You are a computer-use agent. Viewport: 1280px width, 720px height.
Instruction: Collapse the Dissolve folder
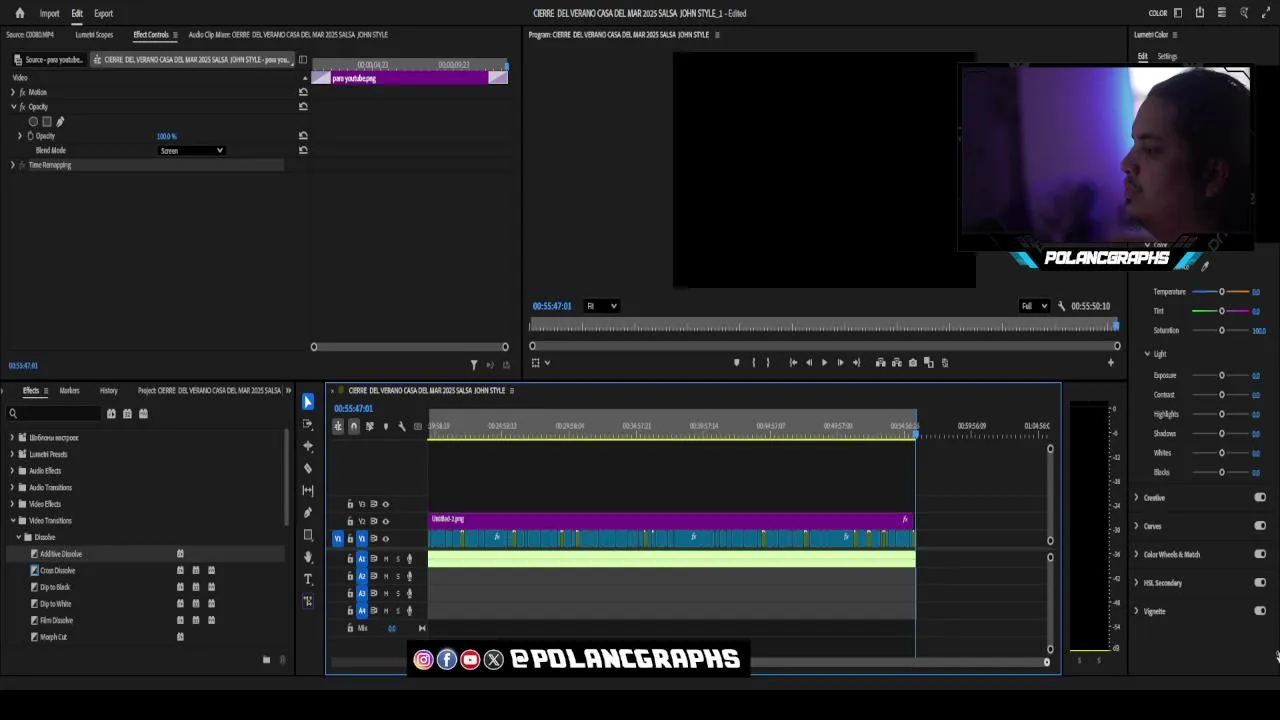(x=18, y=537)
